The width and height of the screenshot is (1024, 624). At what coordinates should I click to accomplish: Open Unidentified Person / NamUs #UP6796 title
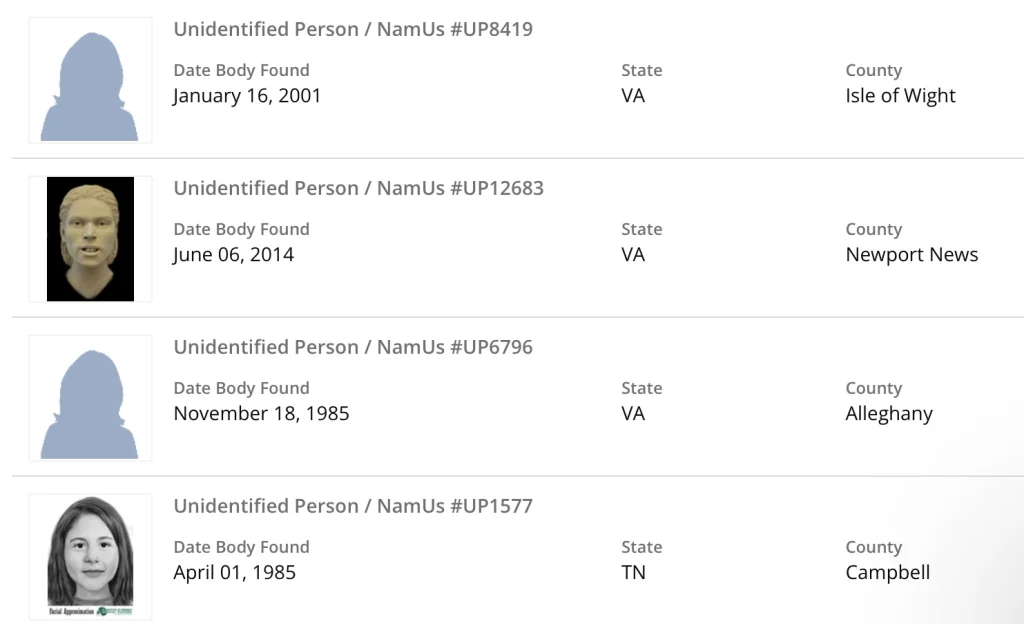tap(353, 347)
